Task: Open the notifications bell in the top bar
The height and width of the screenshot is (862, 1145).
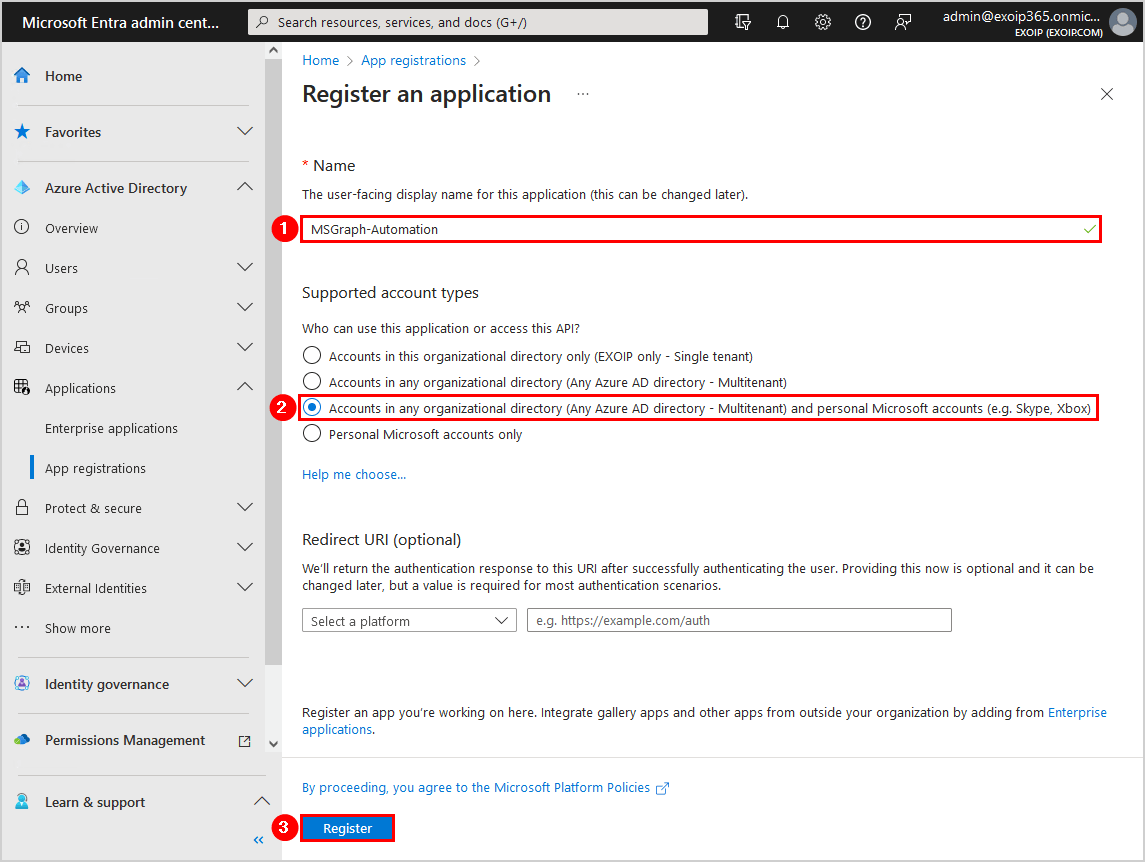Action: (783, 21)
